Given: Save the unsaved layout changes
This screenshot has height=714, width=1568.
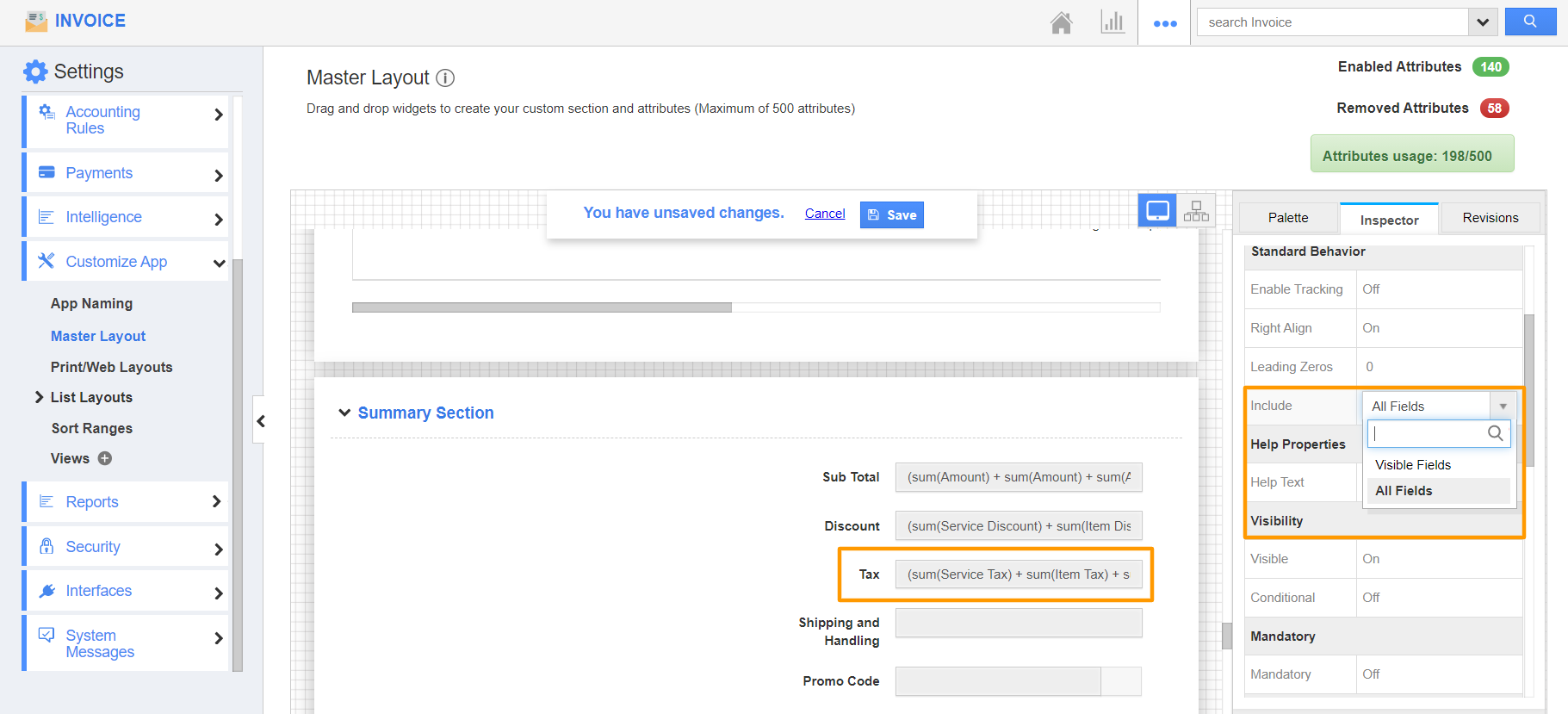Looking at the screenshot, I should tap(891, 215).
